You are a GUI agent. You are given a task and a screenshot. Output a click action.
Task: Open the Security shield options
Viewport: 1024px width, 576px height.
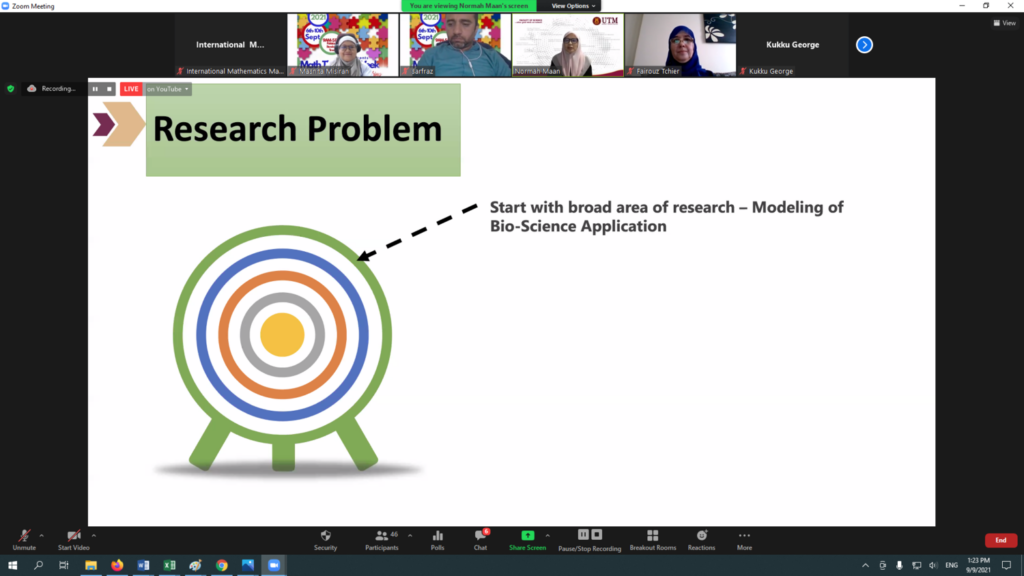[x=325, y=539]
